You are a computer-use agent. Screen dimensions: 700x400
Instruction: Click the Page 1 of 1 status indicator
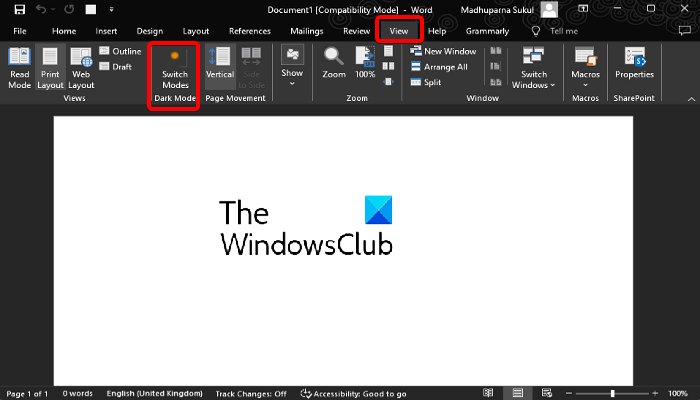tap(27, 394)
